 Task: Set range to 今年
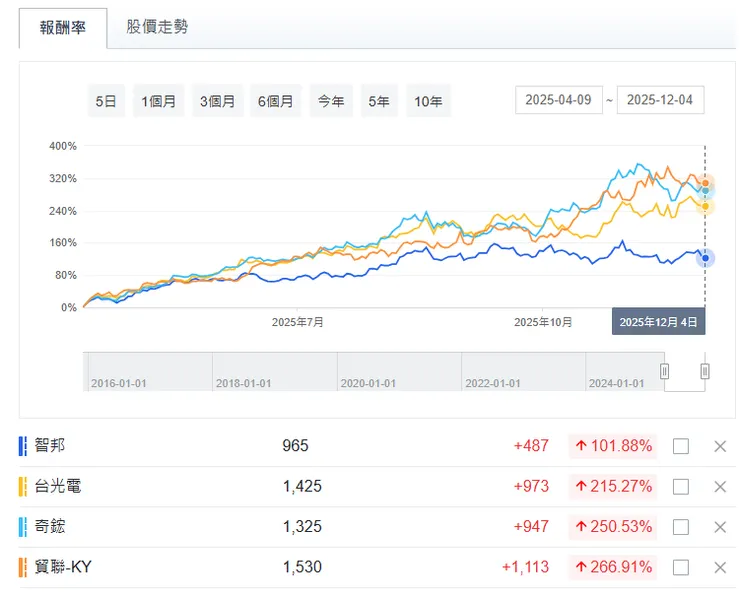[331, 101]
